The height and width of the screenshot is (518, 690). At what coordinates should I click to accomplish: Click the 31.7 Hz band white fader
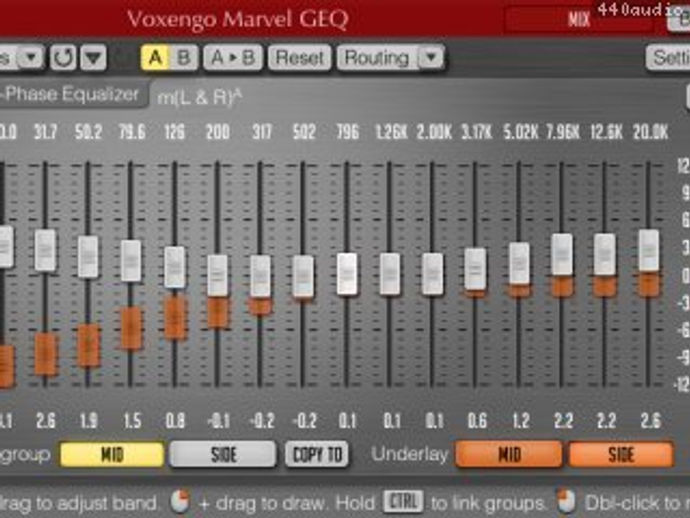(x=45, y=250)
